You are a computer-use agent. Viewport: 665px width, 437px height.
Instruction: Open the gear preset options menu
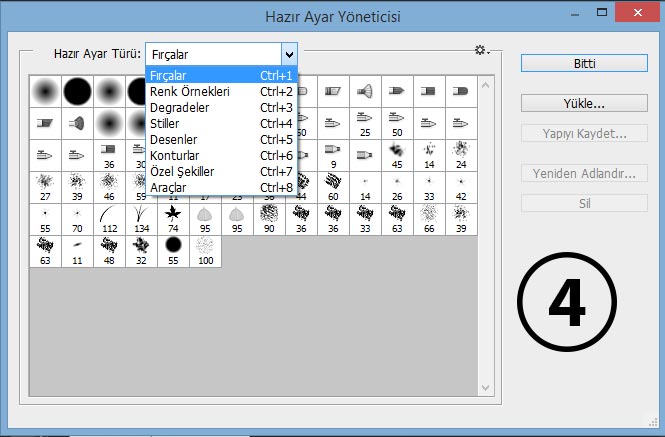(x=482, y=50)
